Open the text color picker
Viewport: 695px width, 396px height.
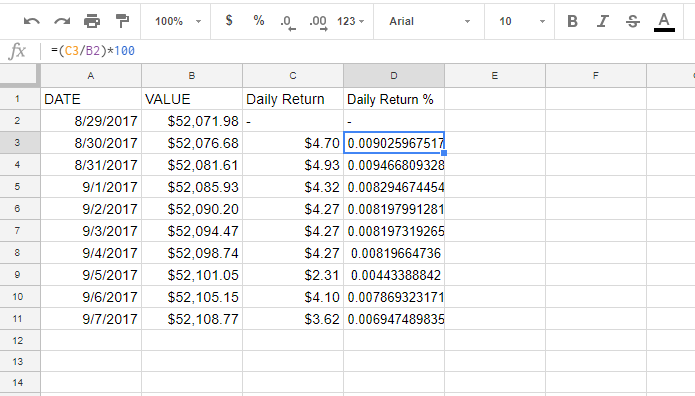point(664,22)
